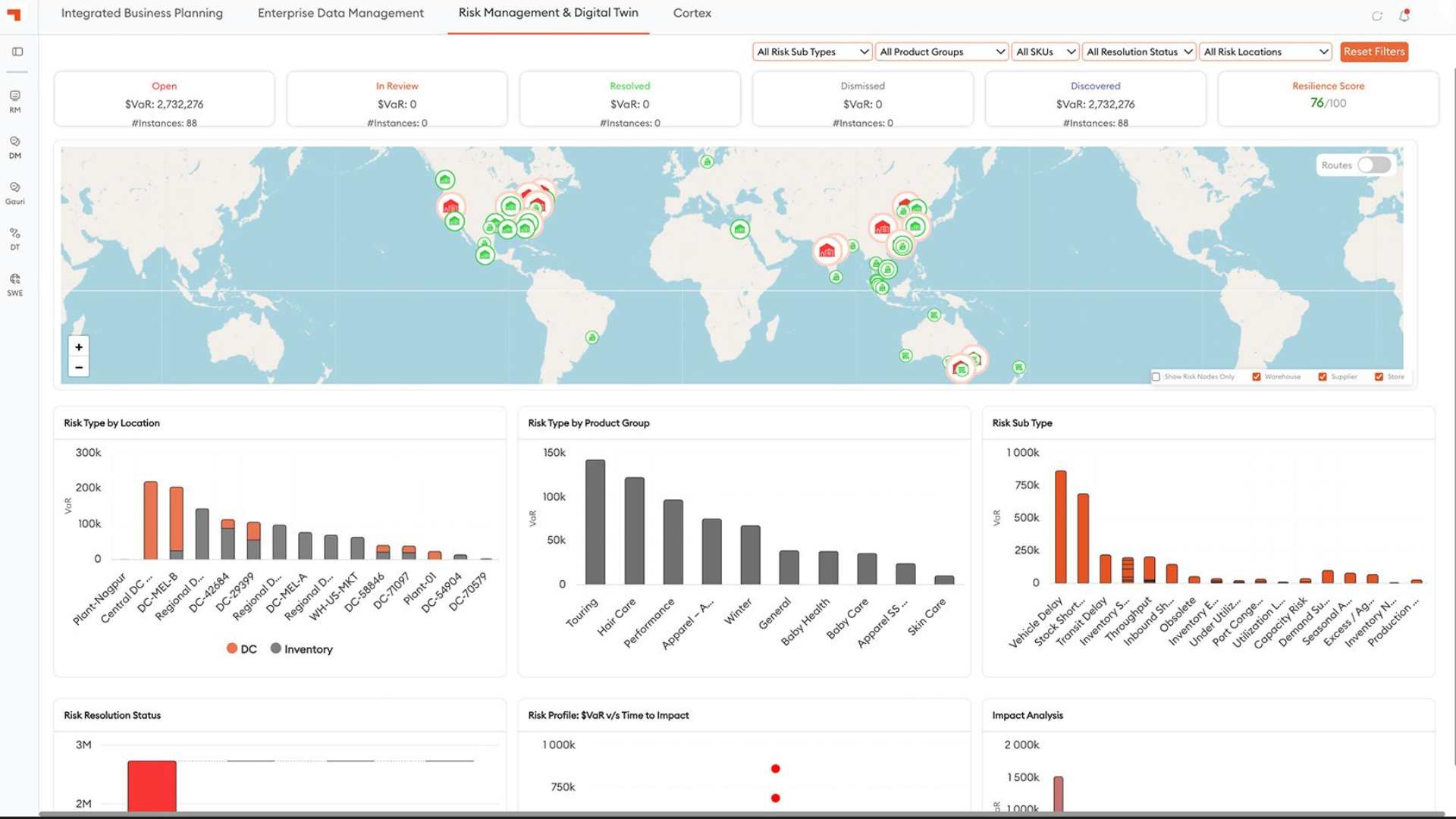Toggle the sidebar panel icon
The width and height of the screenshot is (1456, 819).
pyautogui.click(x=17, y=52)
